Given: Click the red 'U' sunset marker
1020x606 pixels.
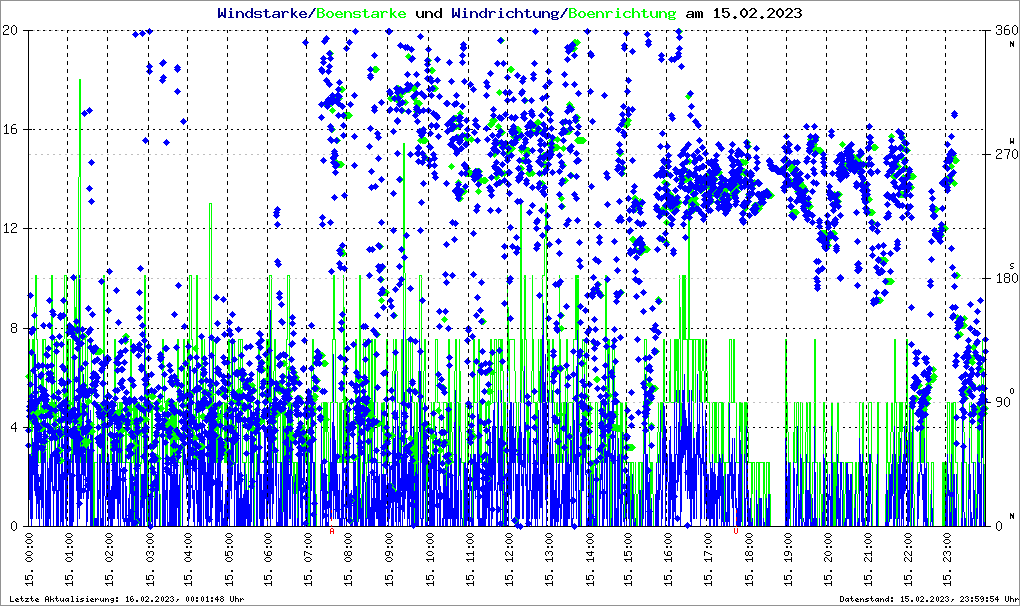Looking at the screenshot, I should (x=736, y=531).
